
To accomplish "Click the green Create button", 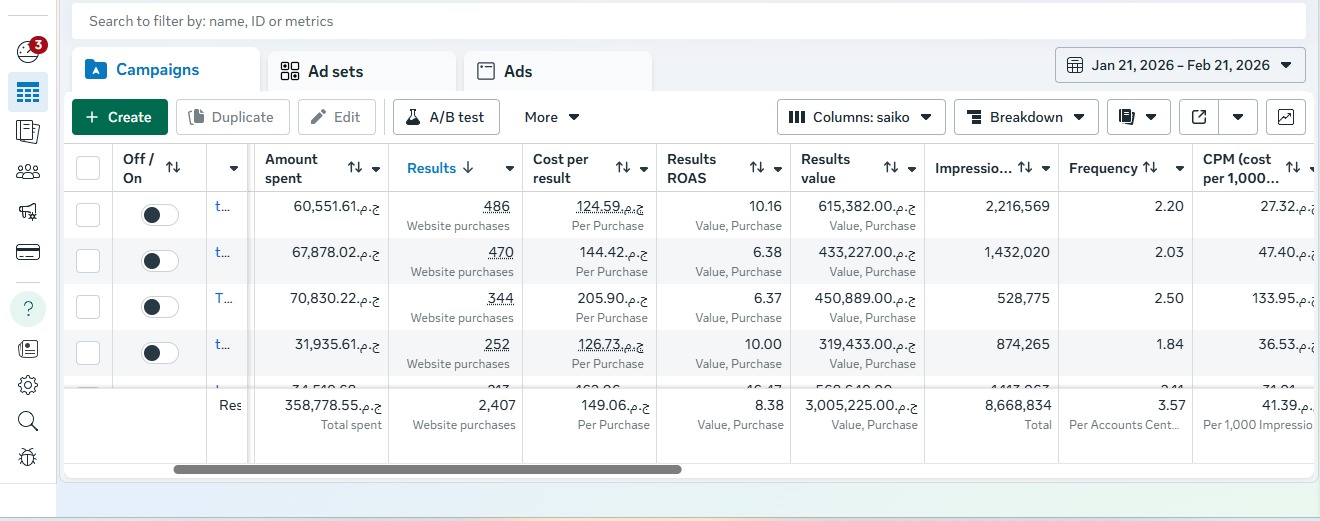I will 119,117.
